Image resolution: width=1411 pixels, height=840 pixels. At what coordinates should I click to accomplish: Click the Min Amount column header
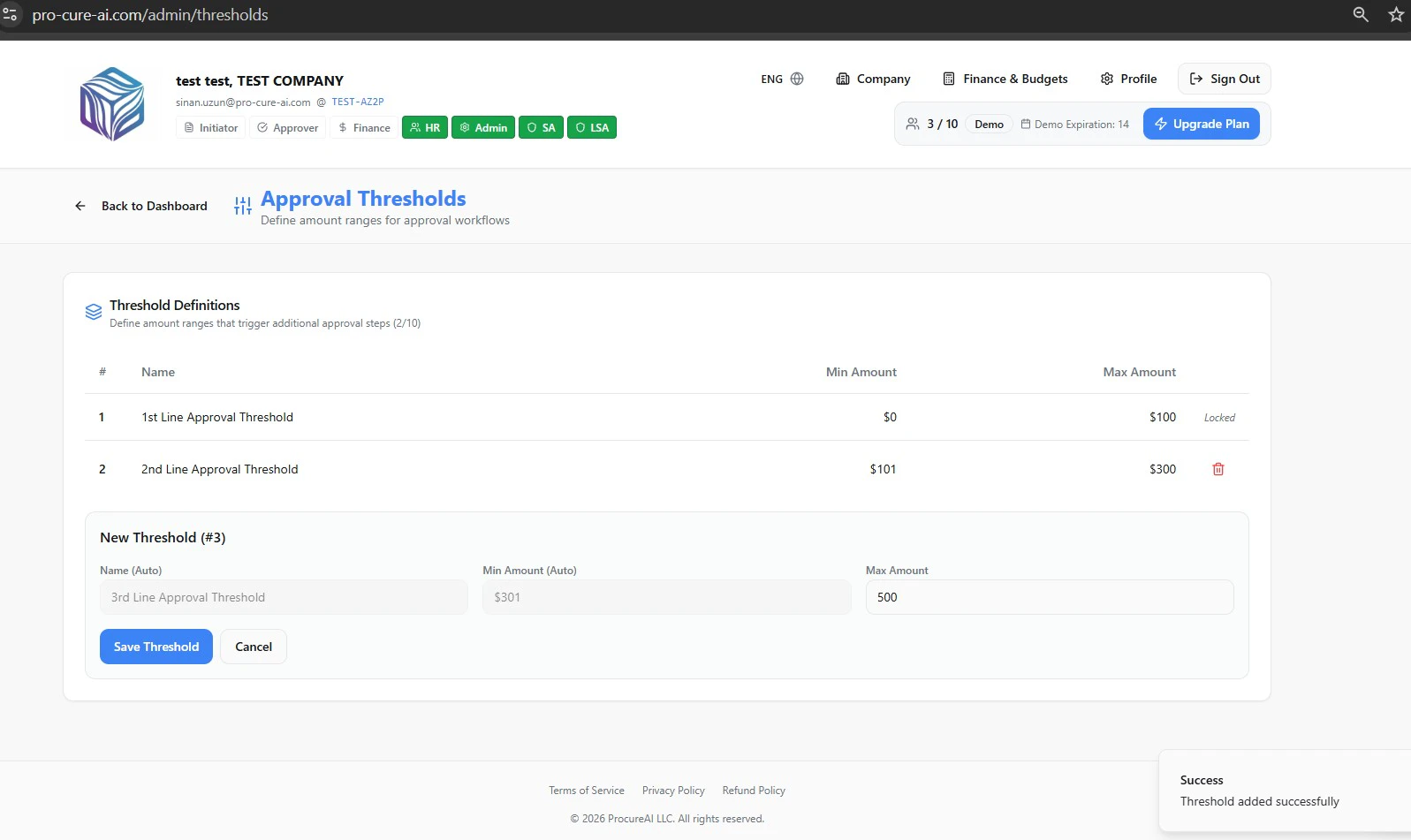pyautogui.click(x=861, y=372)
